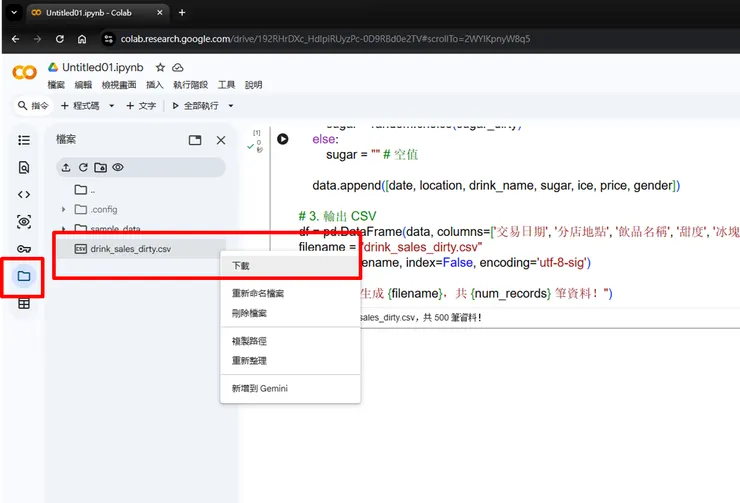Screen dimensions: 740x503
Task: Expand the .config folder
Action: click(x=64, y=209)
